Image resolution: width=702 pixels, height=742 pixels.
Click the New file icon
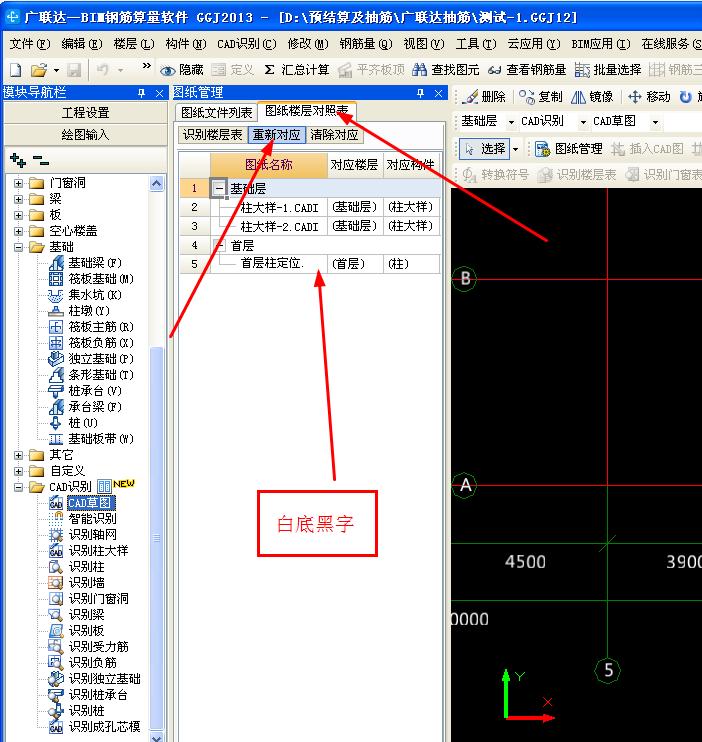coord(16,70)
